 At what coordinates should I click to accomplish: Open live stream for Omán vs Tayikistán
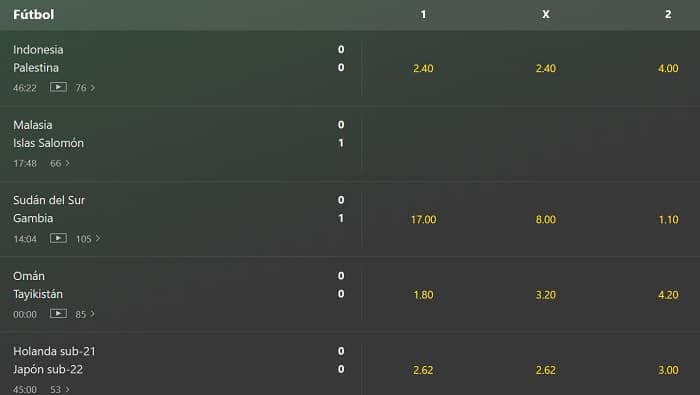point(58,314)
